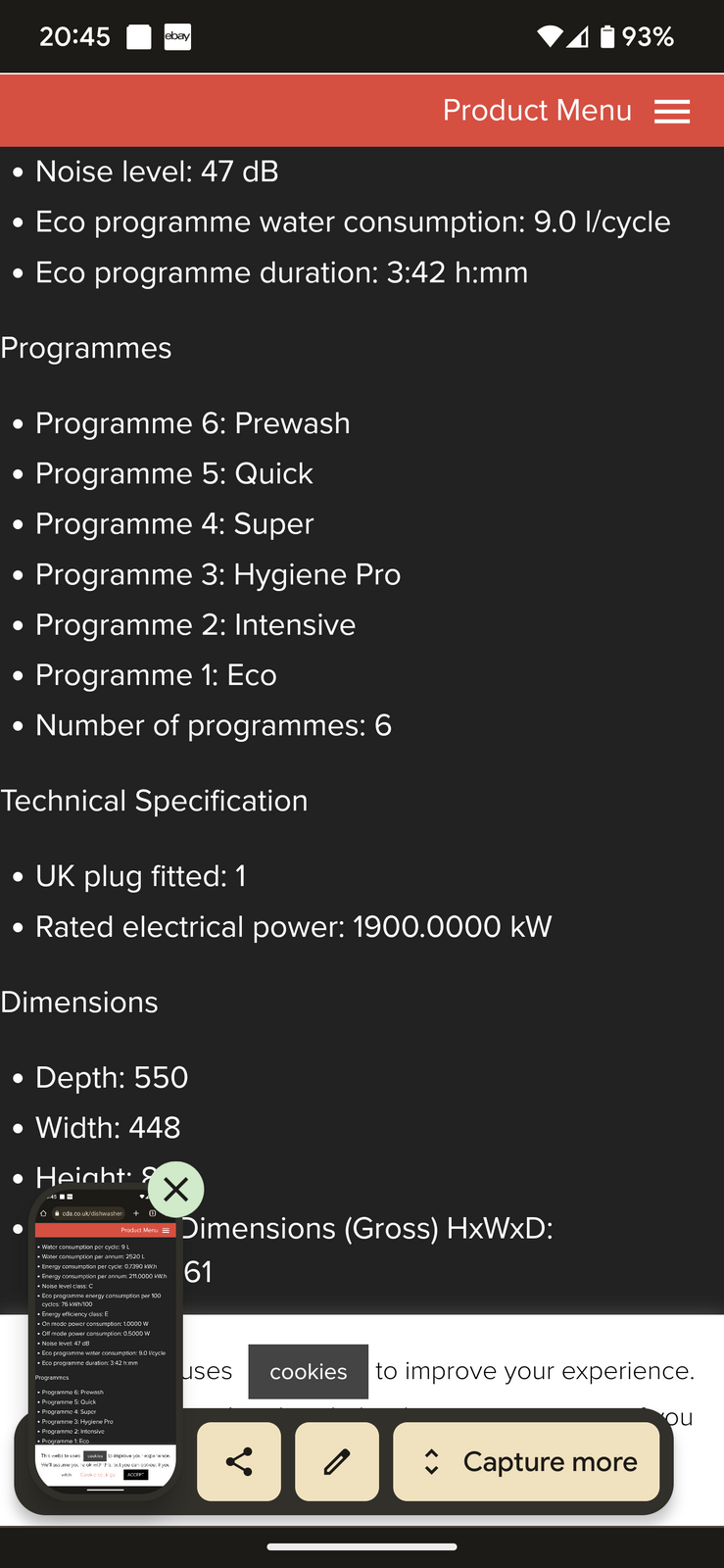
Task: Open the hamburger menu icon
Action: [672, 112]
